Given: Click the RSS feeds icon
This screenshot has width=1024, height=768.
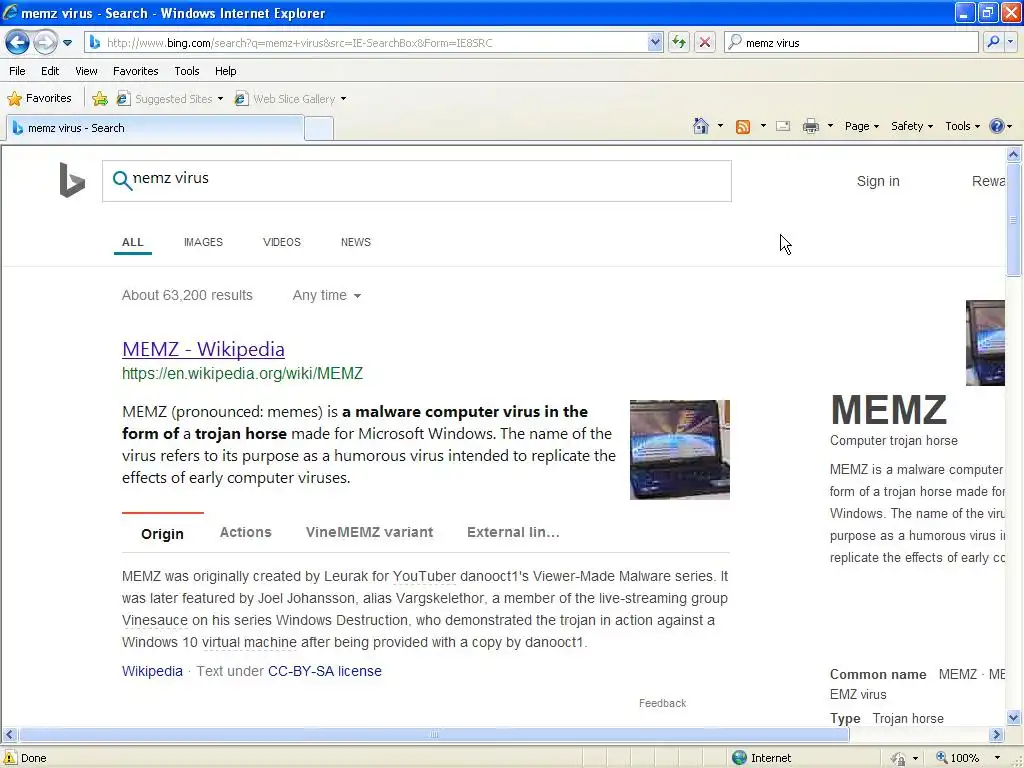Looking at the screenshot, I should [x=743, y=127].
